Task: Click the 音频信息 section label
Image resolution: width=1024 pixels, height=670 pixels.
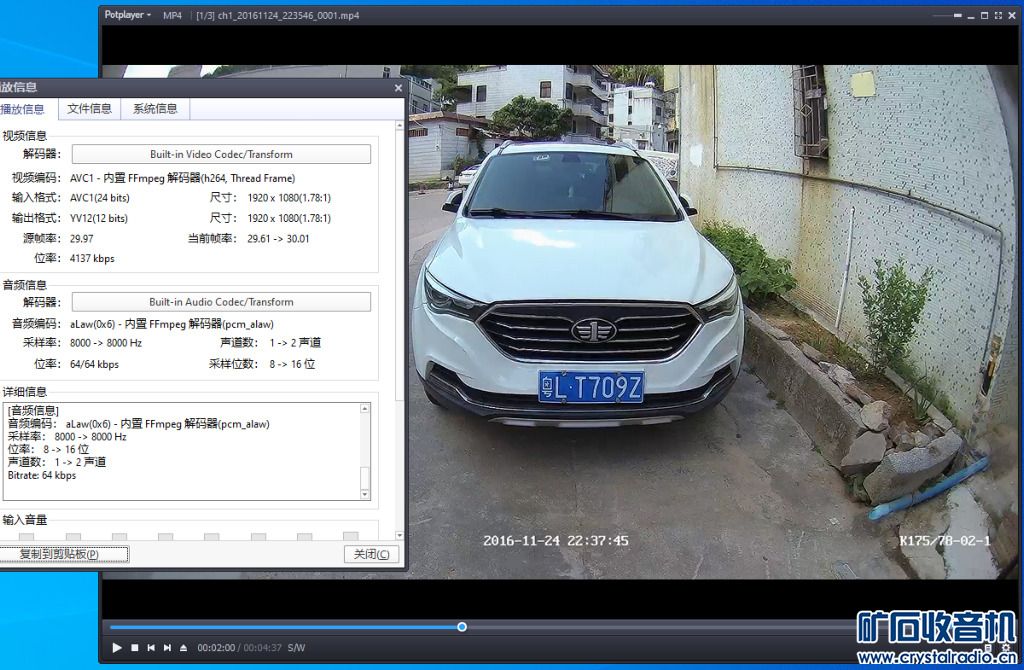Action: (x=25, y=285)
